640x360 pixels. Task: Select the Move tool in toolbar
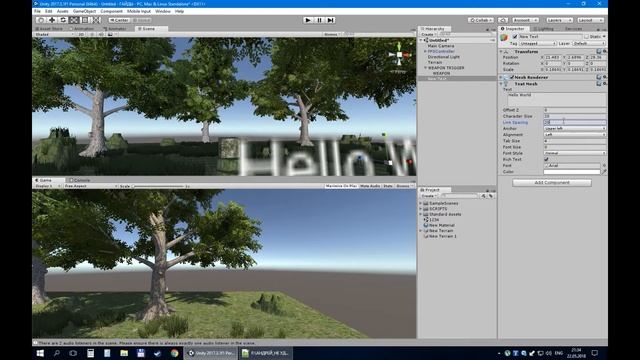[x=52, y=20]
